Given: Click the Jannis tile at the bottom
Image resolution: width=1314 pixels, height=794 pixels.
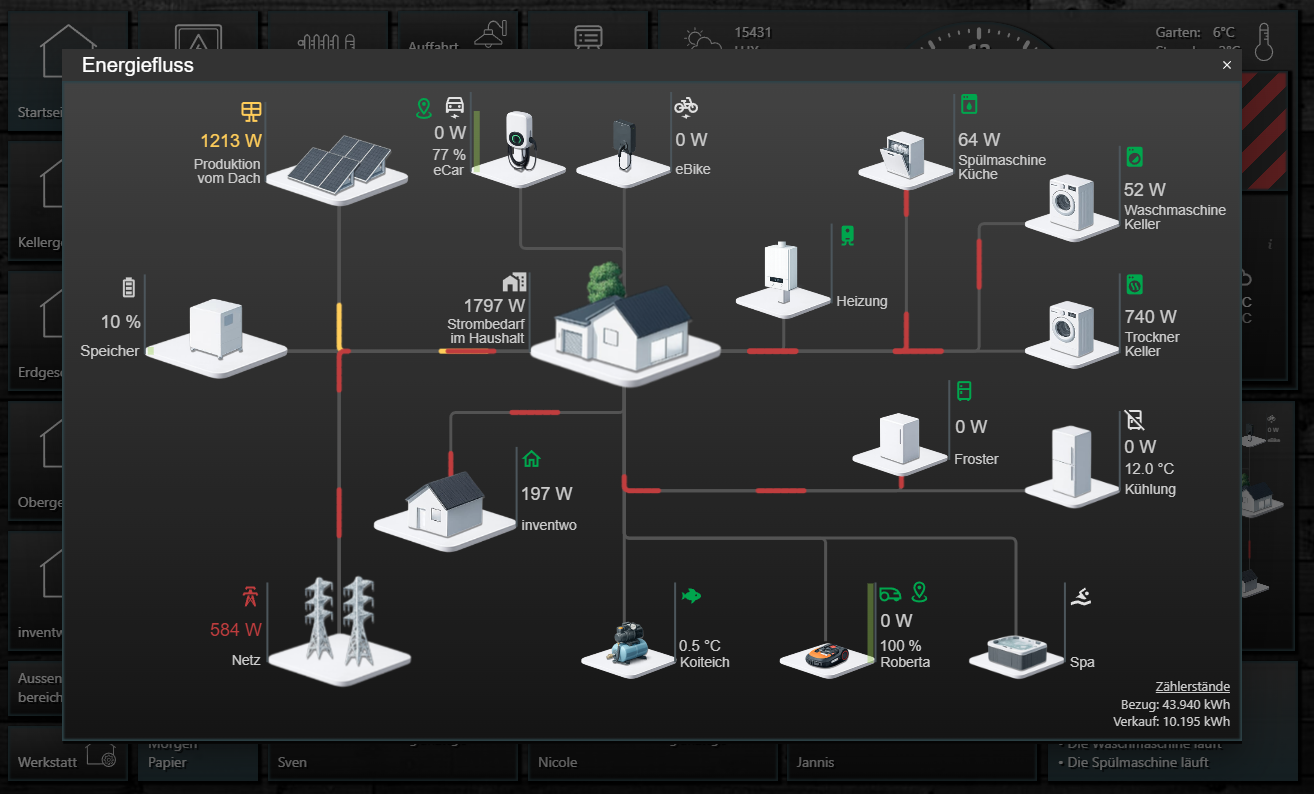Looking at the screenshot, I should point(912,761).
